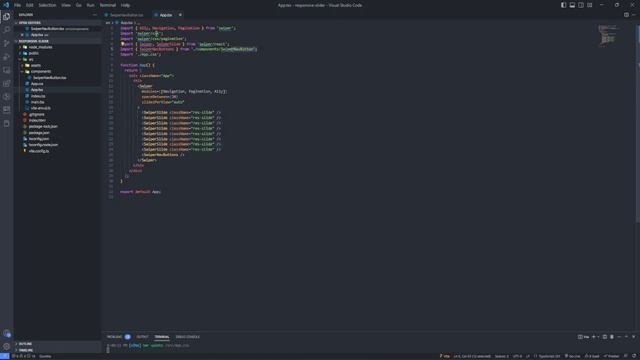
Task: Close the App.tsx editor tab
Action: coord(180,15)
